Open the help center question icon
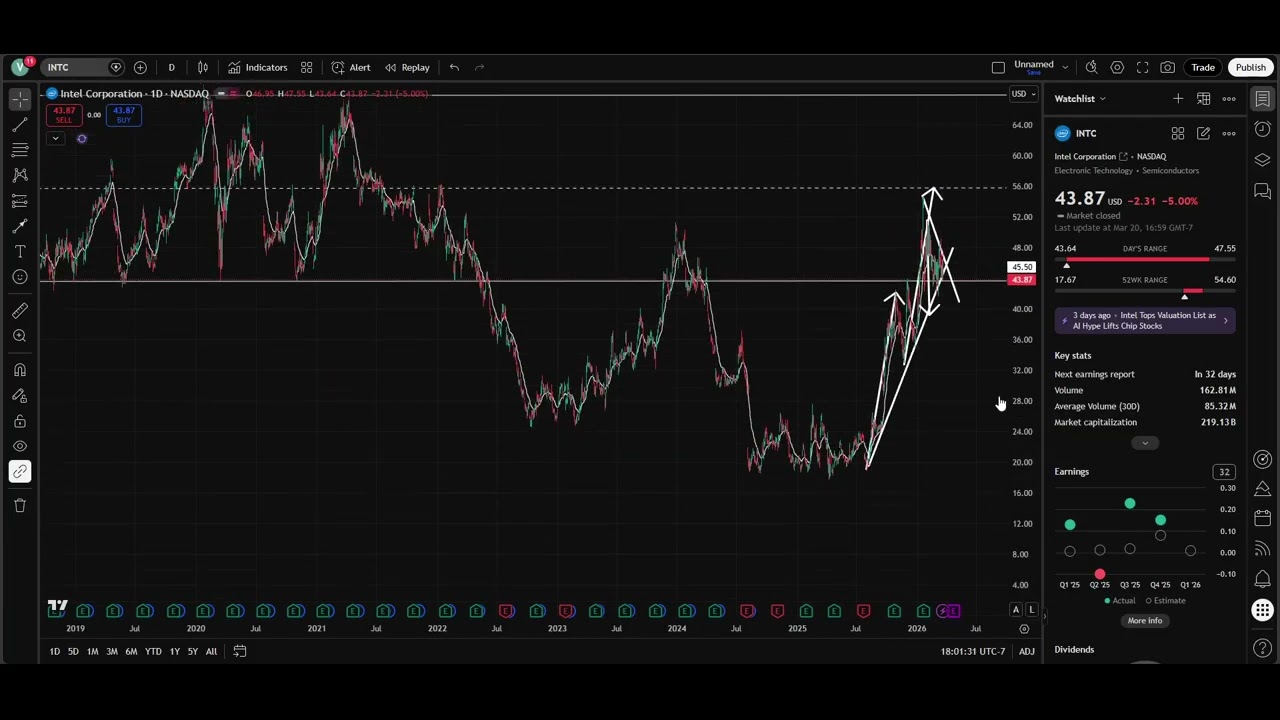 coord(1263,649)
